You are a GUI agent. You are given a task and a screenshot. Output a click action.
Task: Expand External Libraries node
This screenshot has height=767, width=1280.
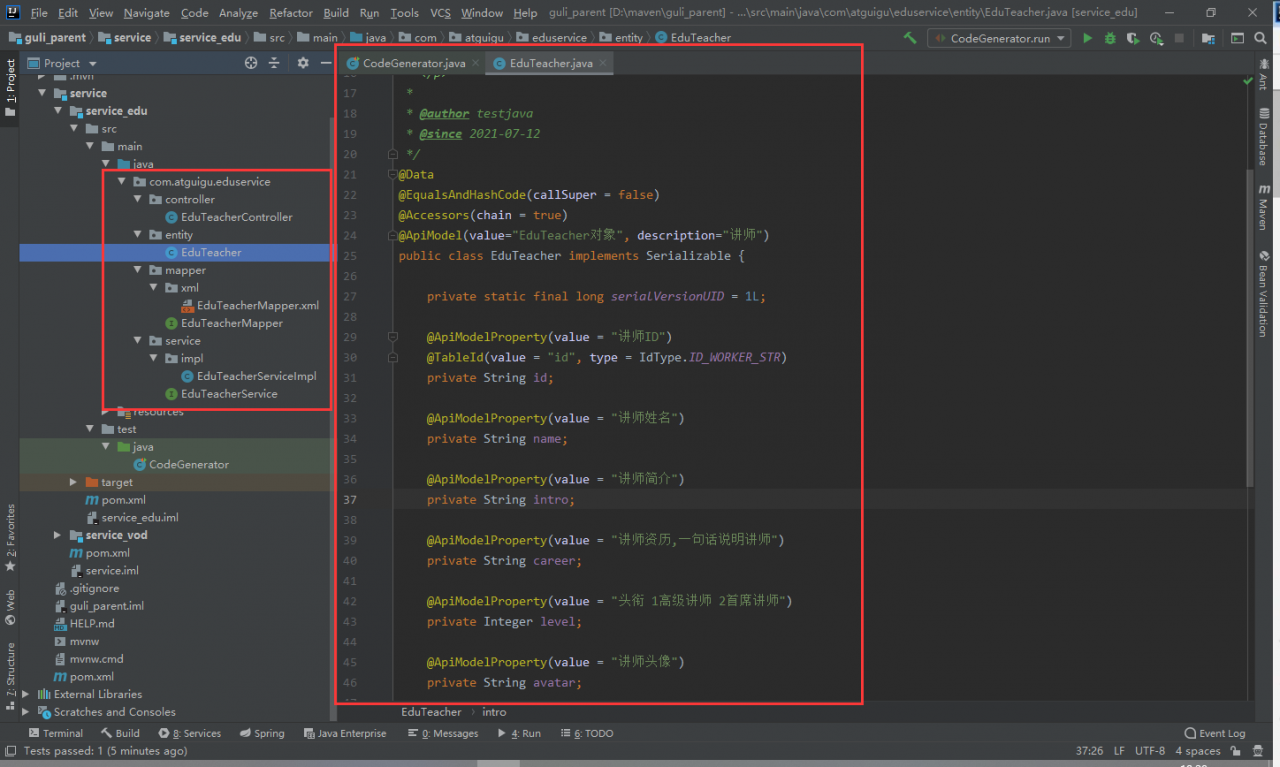pos(26,694)
